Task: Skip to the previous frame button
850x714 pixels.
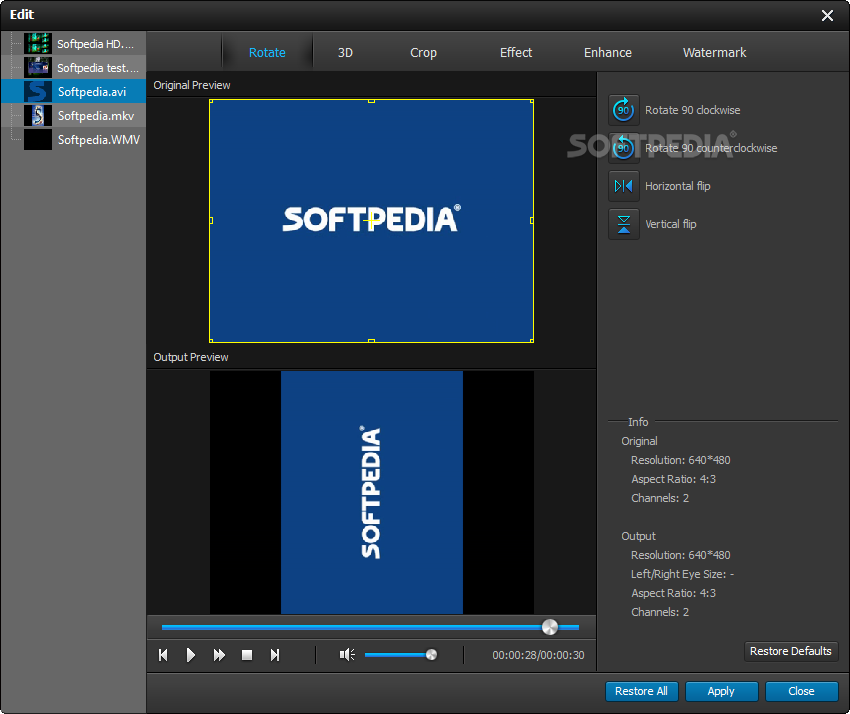Action: [163, 655]
